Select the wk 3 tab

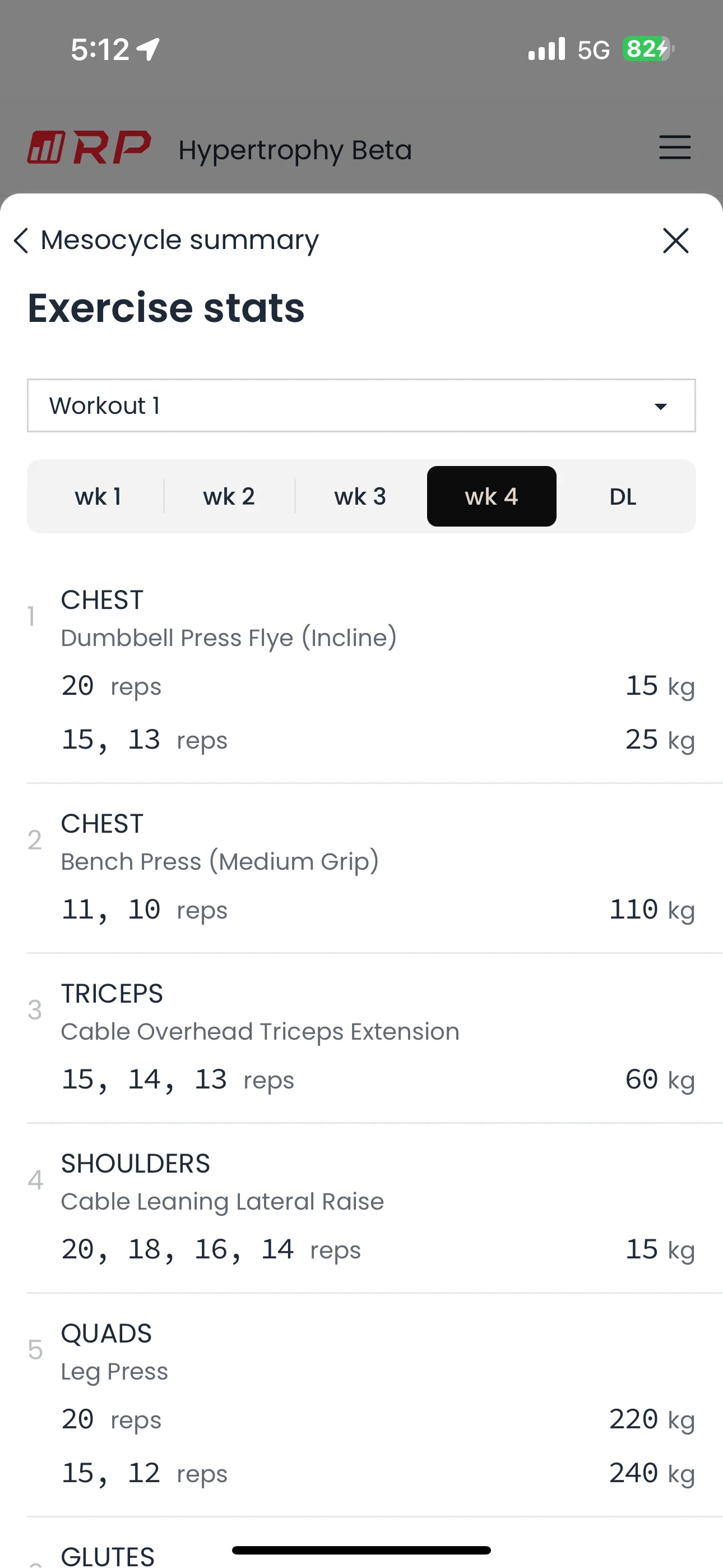pos(360,497)
